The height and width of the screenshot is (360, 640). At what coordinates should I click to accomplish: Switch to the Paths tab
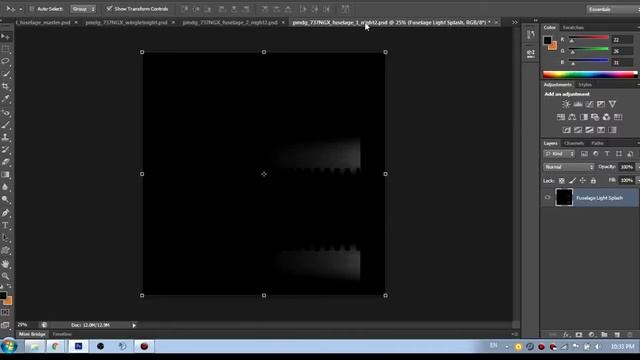click(x=597, y=143)
